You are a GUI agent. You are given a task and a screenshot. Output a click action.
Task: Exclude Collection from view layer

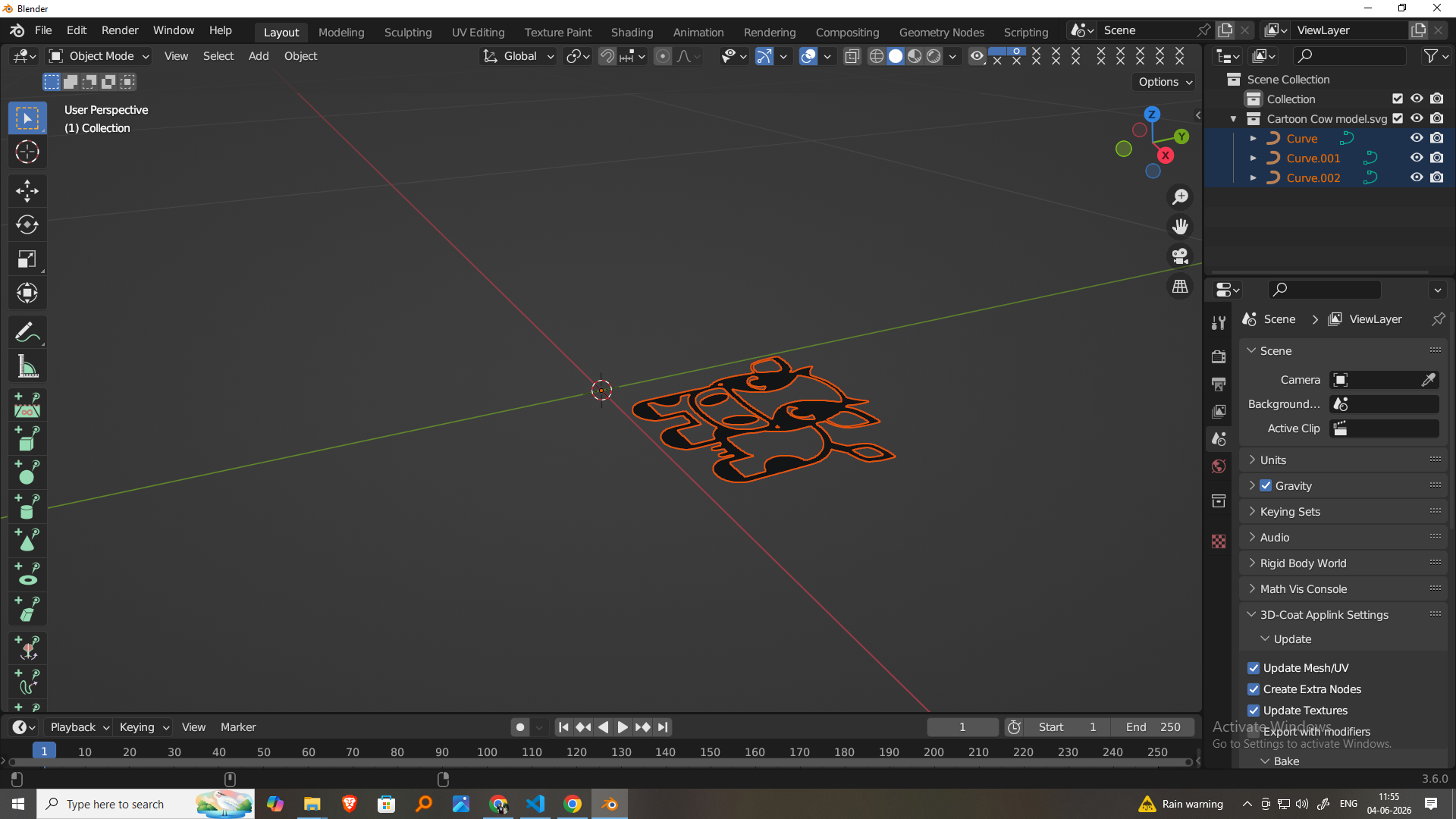click(1398, 99)
